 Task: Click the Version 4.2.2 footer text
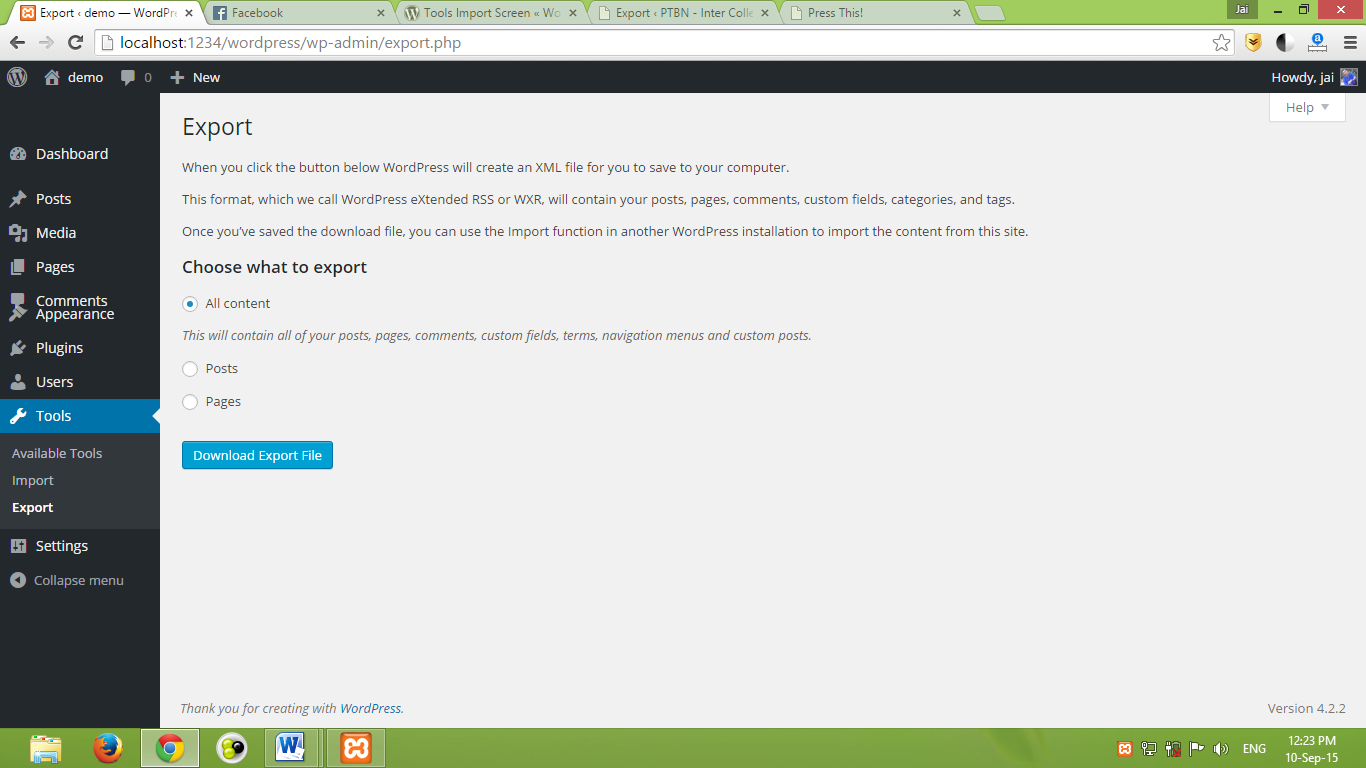pos(1307,708)
